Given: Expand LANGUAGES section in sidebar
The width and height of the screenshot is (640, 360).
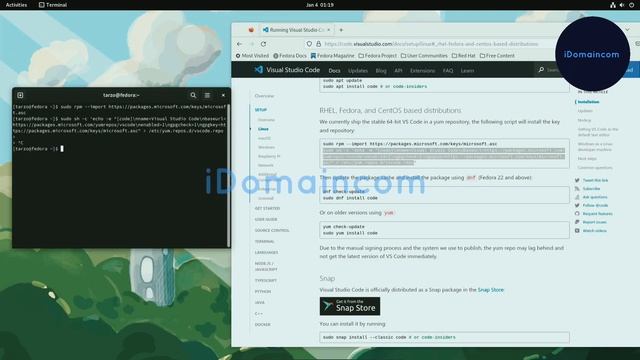Looking at the screenshot, I should tap(267, 253).
